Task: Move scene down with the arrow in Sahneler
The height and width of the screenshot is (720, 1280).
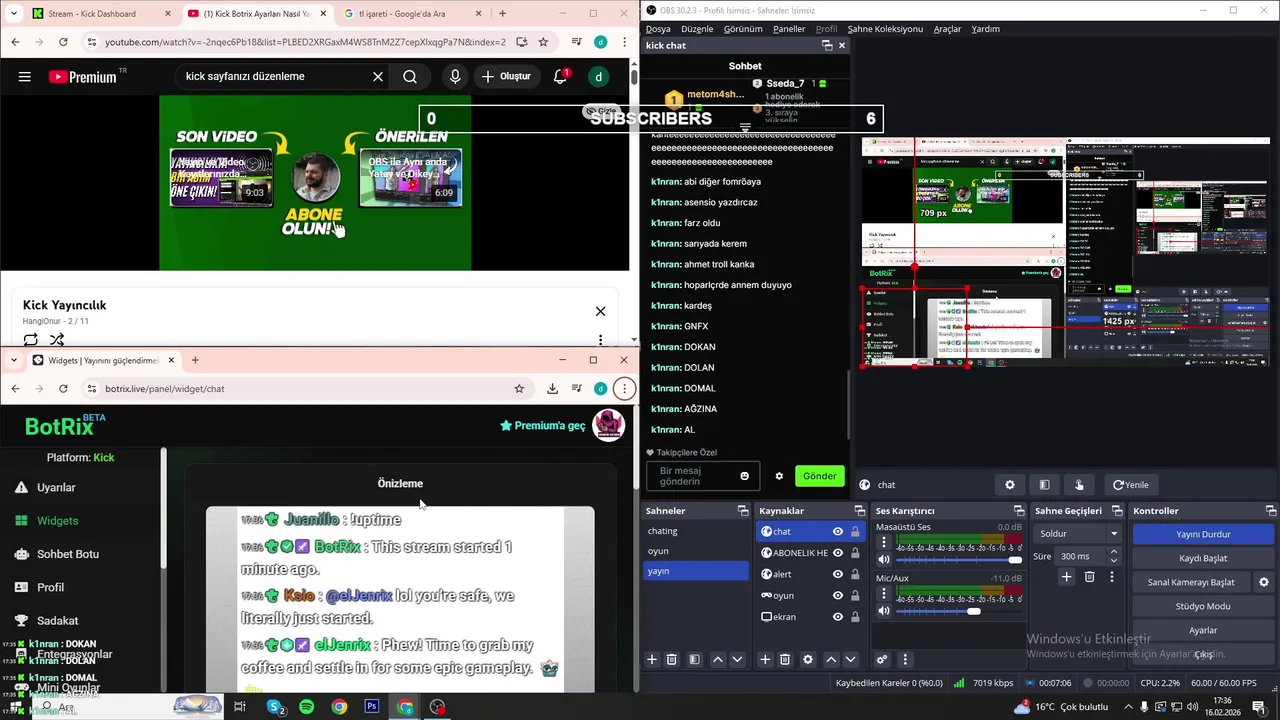Action: 737,660
